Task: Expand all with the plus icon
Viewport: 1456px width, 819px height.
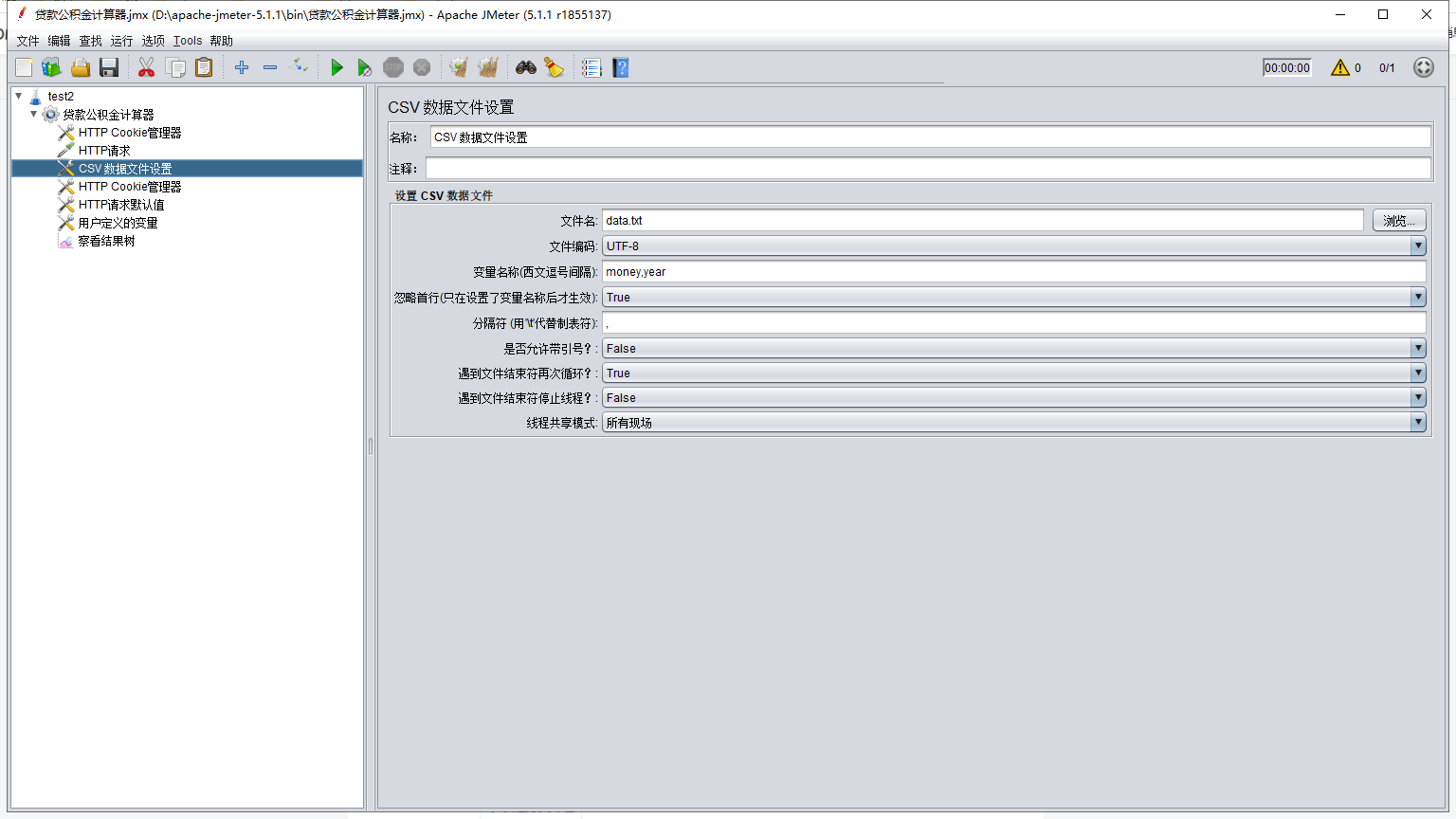Action: 242,67
